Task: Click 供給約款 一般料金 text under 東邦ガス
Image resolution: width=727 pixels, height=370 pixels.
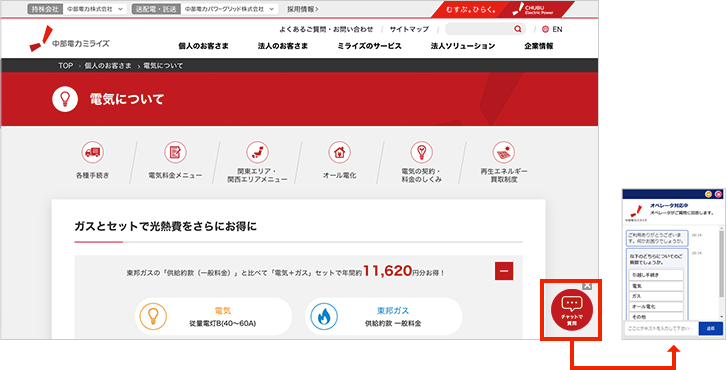Action: point(393,323)
